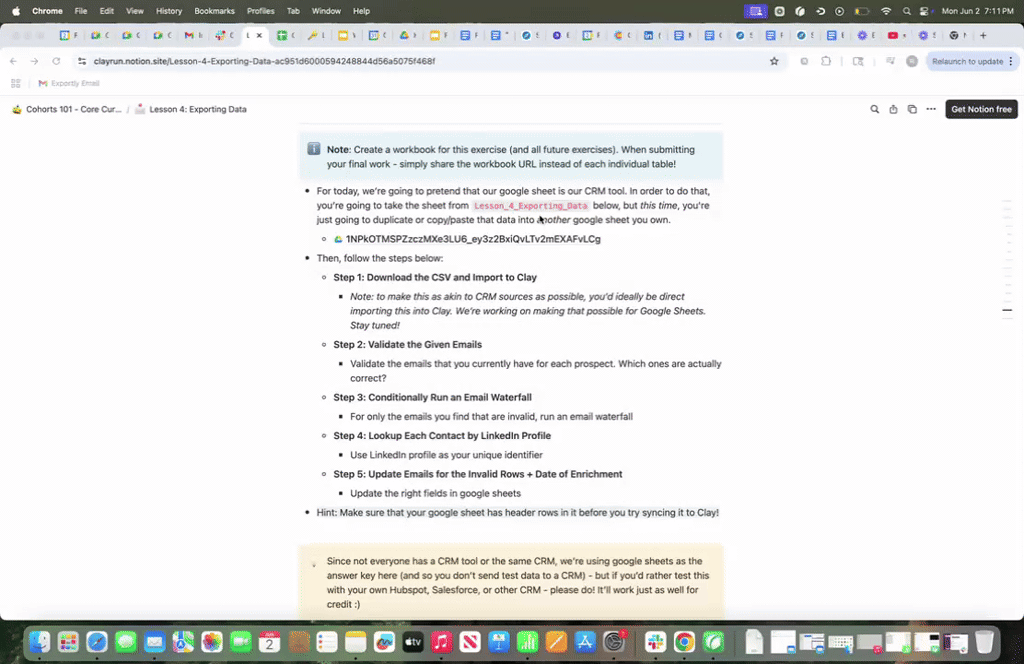Open the three-dots more options menu
The image size is (1024, 664).
coord(931,109)
